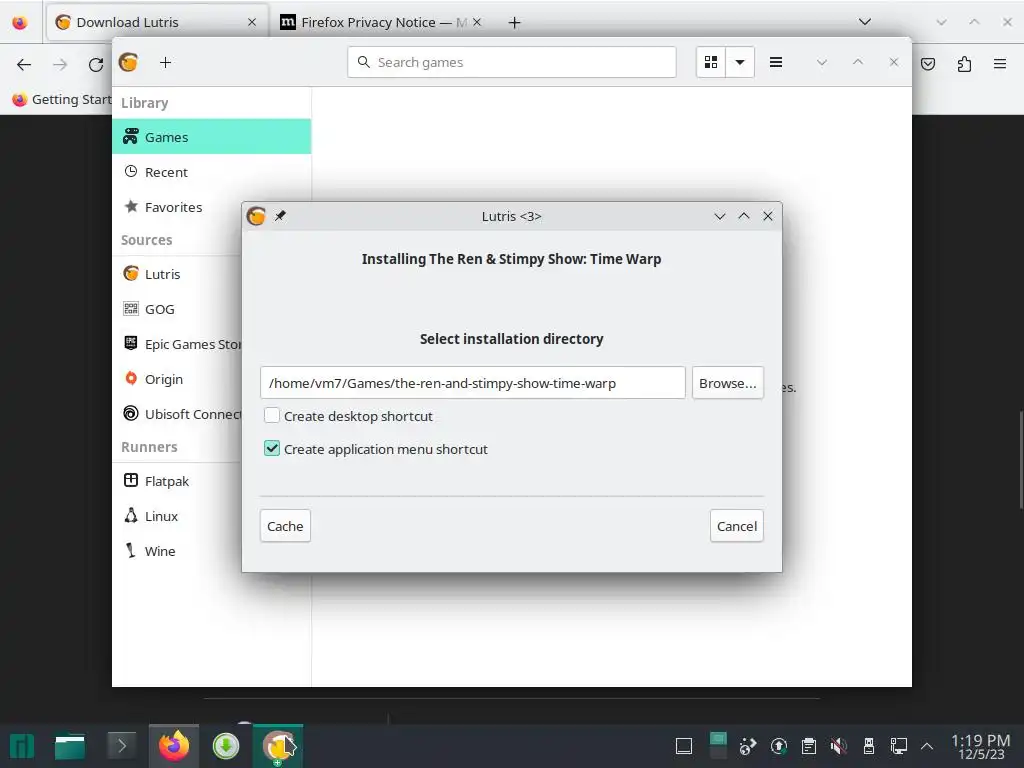Open Firefox Pocket save button
This screenshot has width=1024, height=768.
click(928, 64)
